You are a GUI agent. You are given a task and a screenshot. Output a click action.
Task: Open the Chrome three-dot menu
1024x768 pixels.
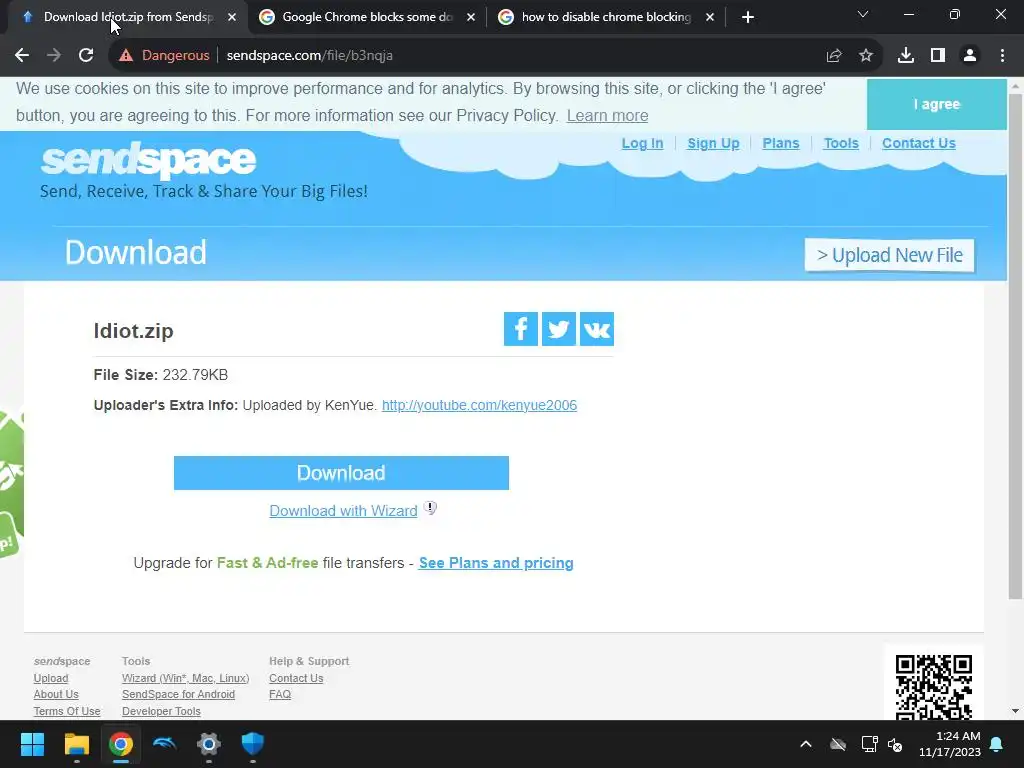[1002, 56]
